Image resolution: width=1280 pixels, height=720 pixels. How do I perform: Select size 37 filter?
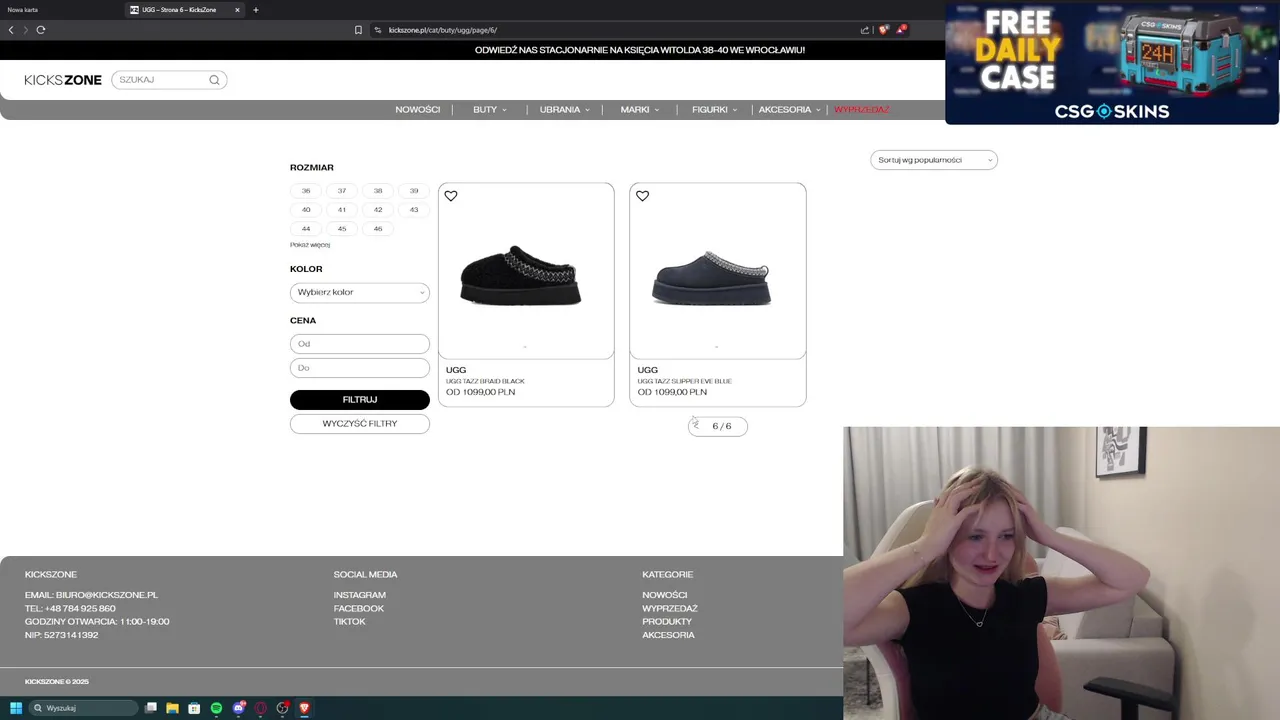coord(342,190)
